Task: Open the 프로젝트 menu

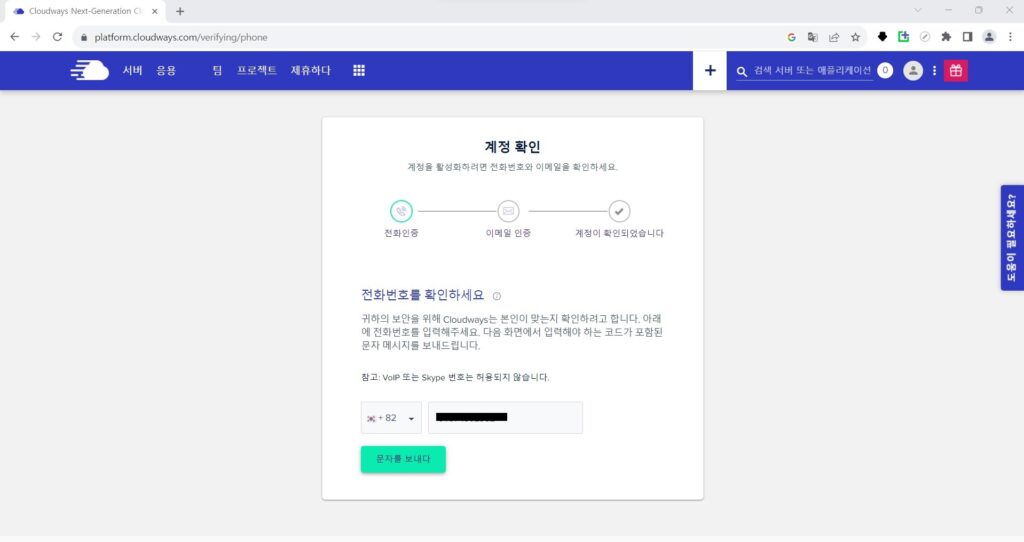Action: [x=257, y=71]
